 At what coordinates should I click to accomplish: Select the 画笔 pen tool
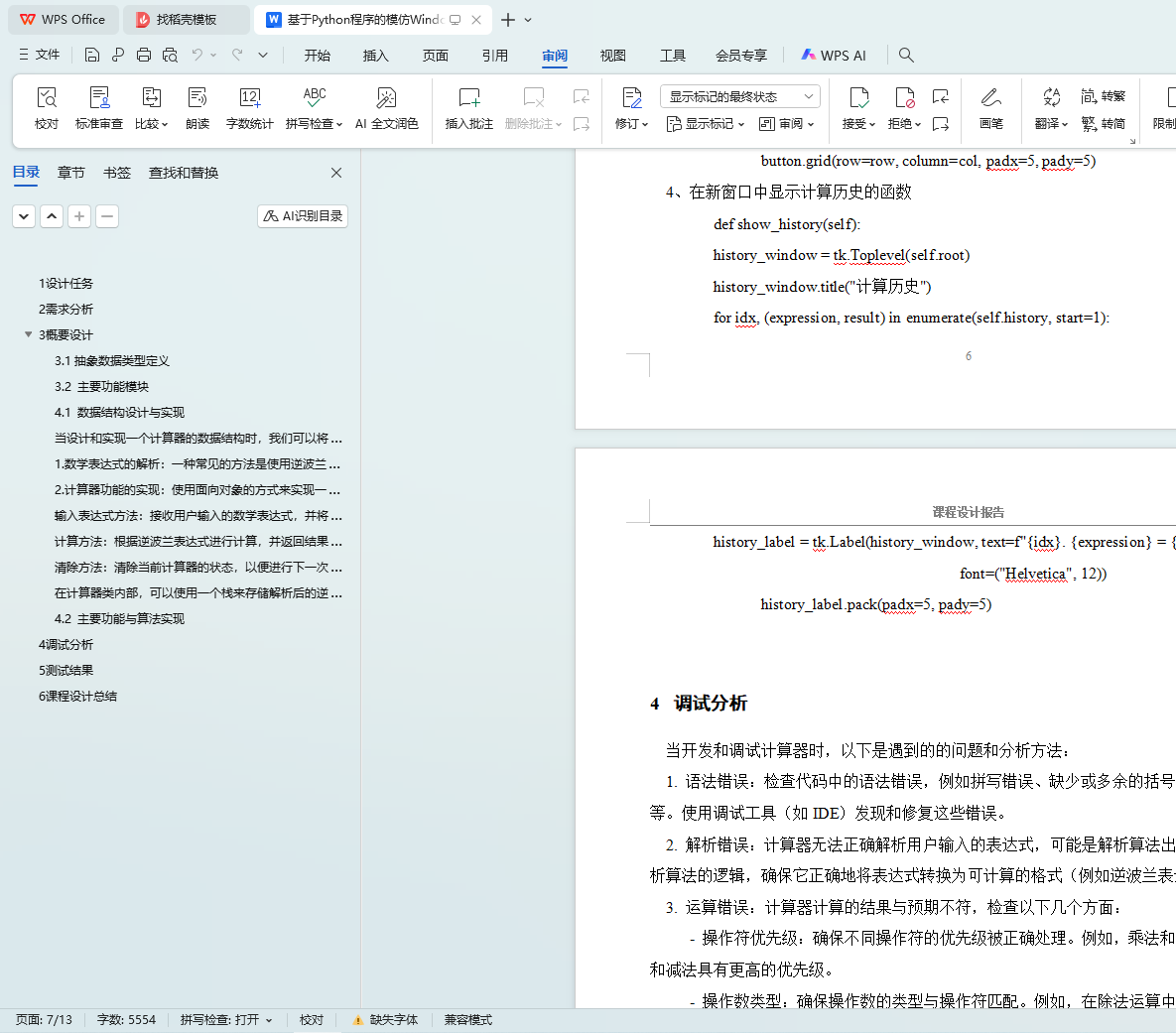(990, 98)
